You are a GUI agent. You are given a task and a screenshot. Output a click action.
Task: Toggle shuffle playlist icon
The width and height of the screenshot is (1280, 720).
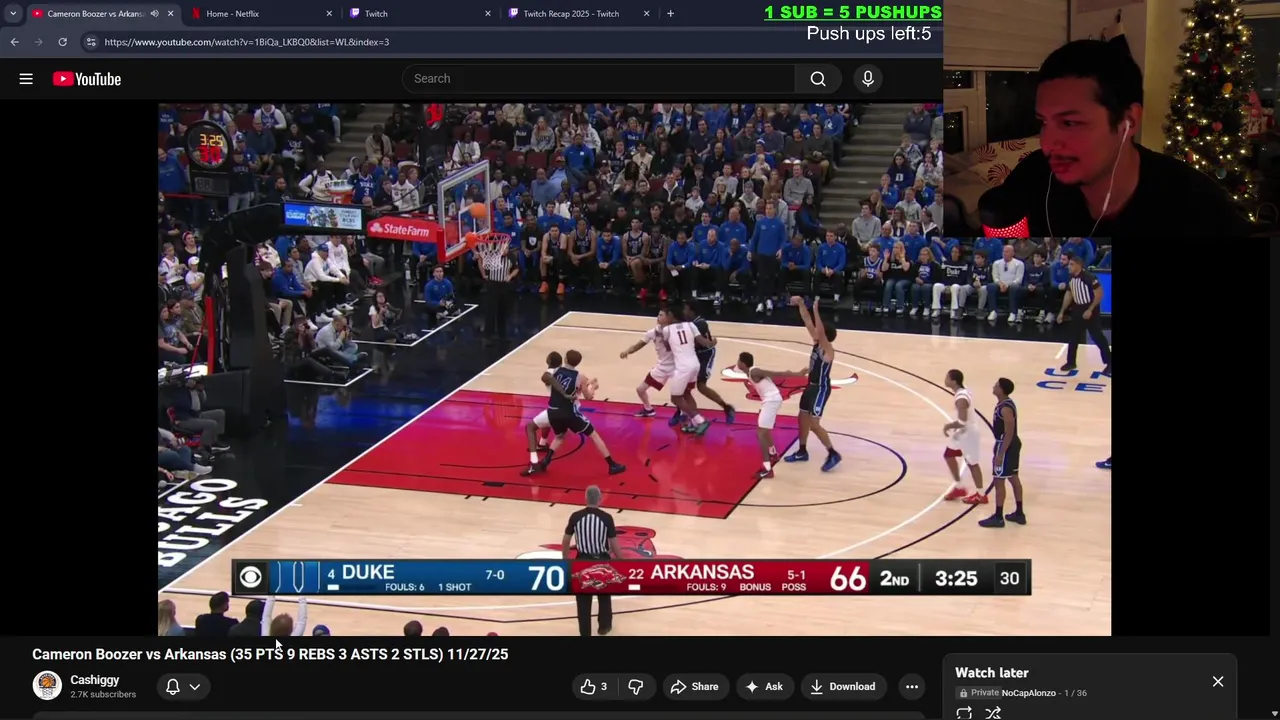click(993, 713)
